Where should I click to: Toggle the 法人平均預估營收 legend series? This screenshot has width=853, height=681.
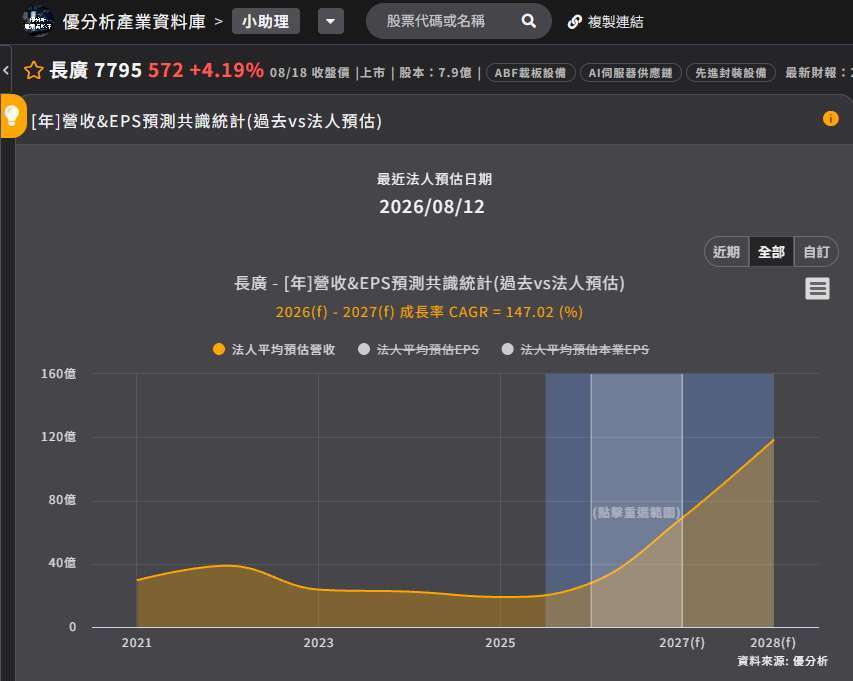274,349
